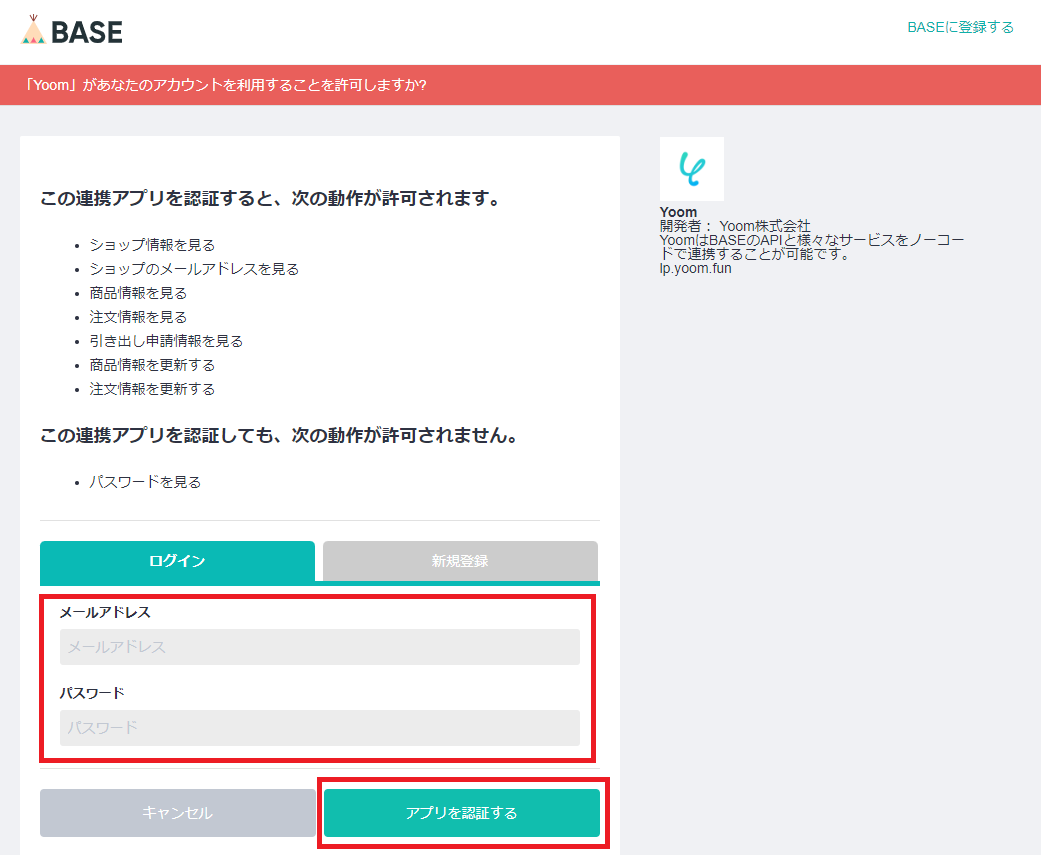Viewport: 1041px width, 855px height.
Task: Click the メールアドレス field label
Action: [x=105, y=612]
